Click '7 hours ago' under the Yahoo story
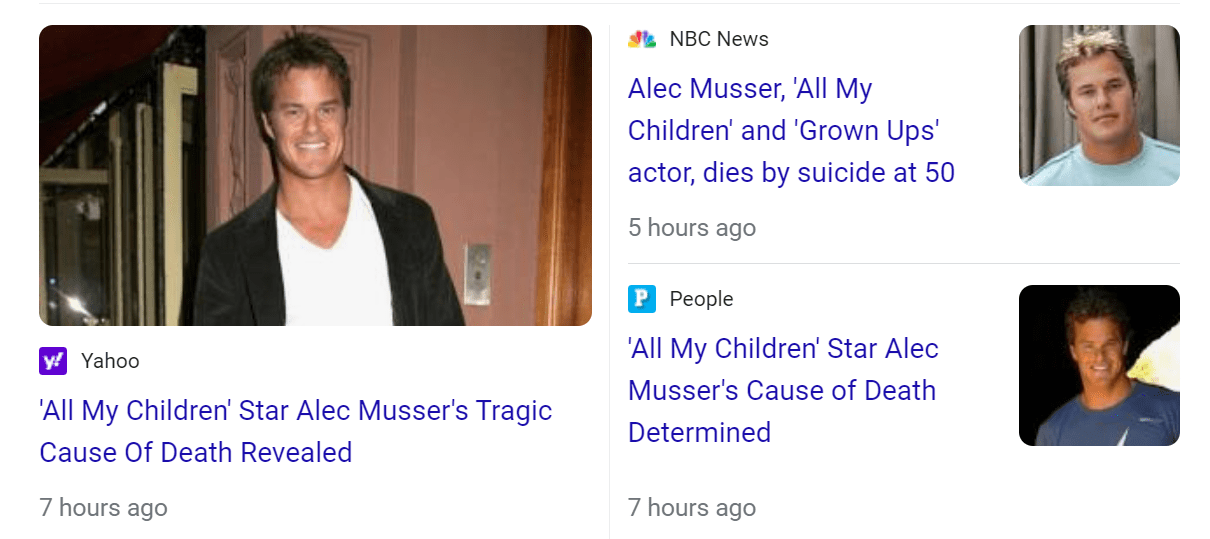The image size is (1210, 539). coord(103,507)
